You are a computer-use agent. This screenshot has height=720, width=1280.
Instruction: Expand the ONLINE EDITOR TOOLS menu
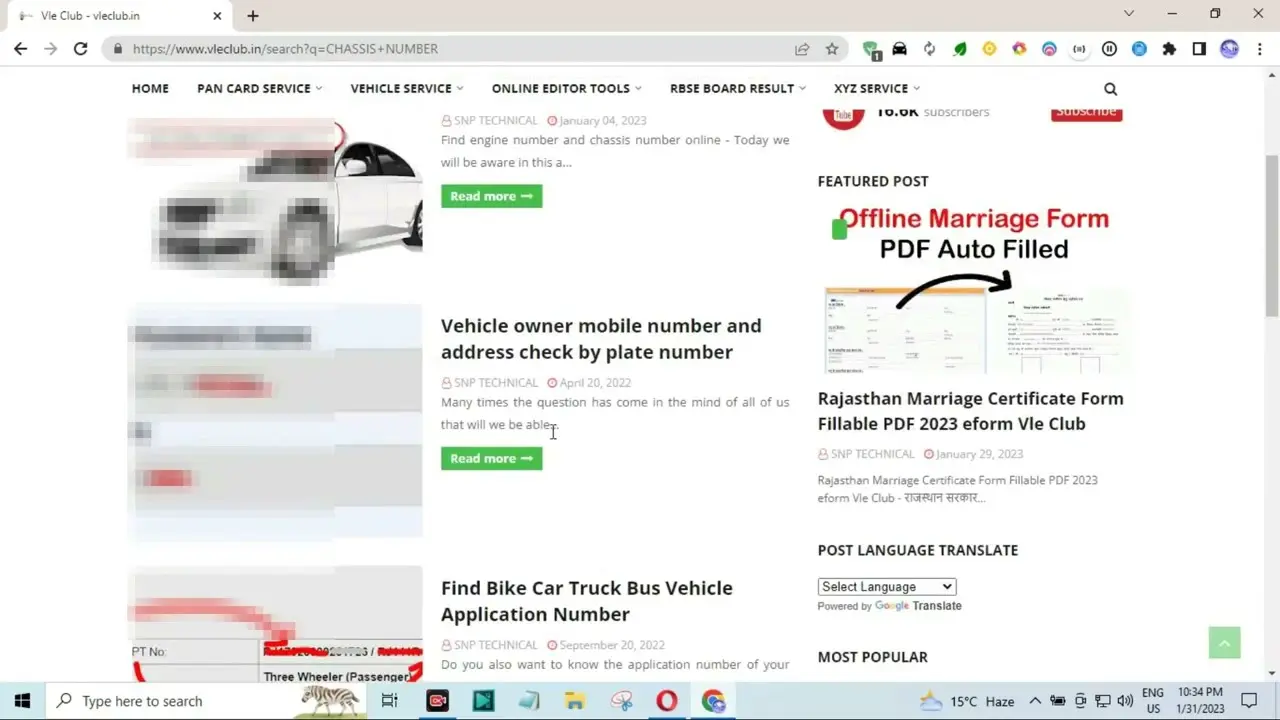point(566,88)
